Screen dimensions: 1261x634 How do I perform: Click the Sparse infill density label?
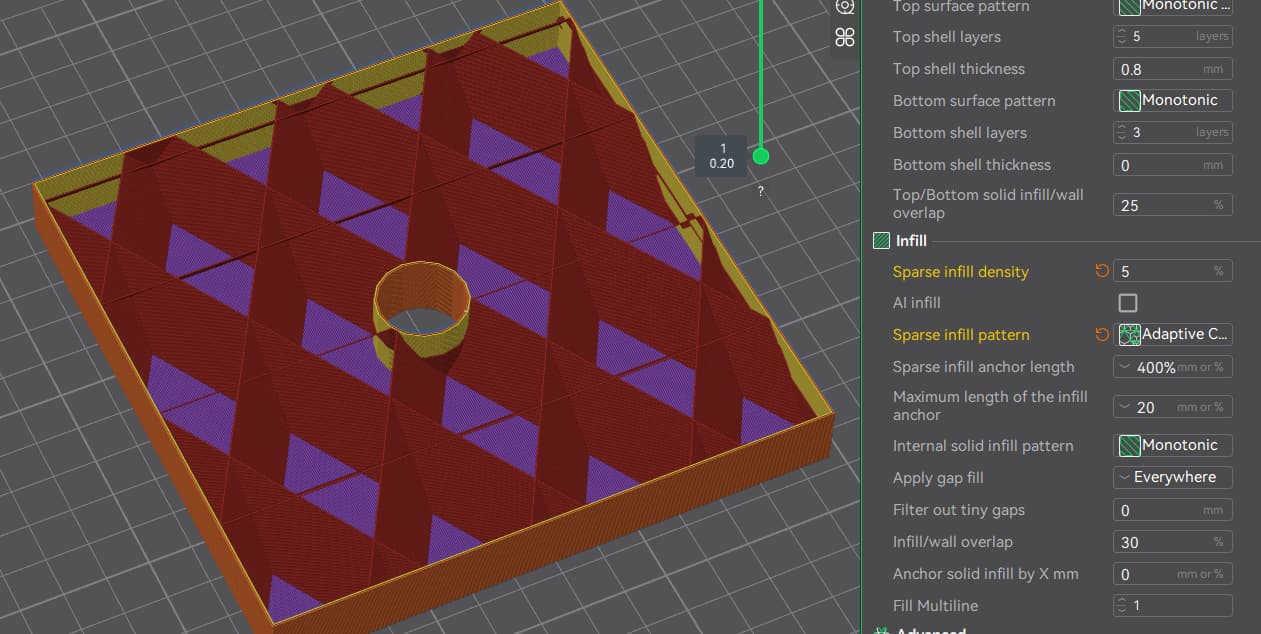click(960, 272)
